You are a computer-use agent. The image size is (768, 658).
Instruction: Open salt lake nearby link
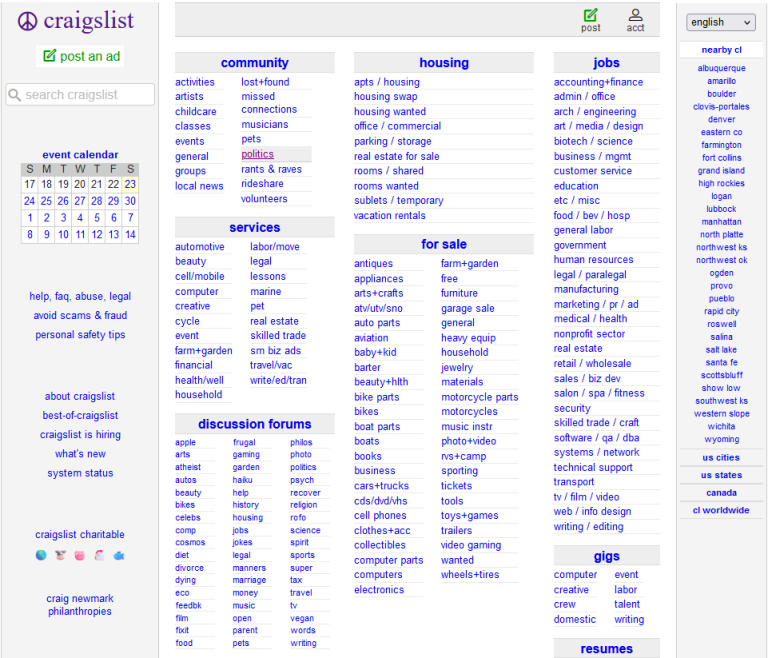[x=721, y=350]
